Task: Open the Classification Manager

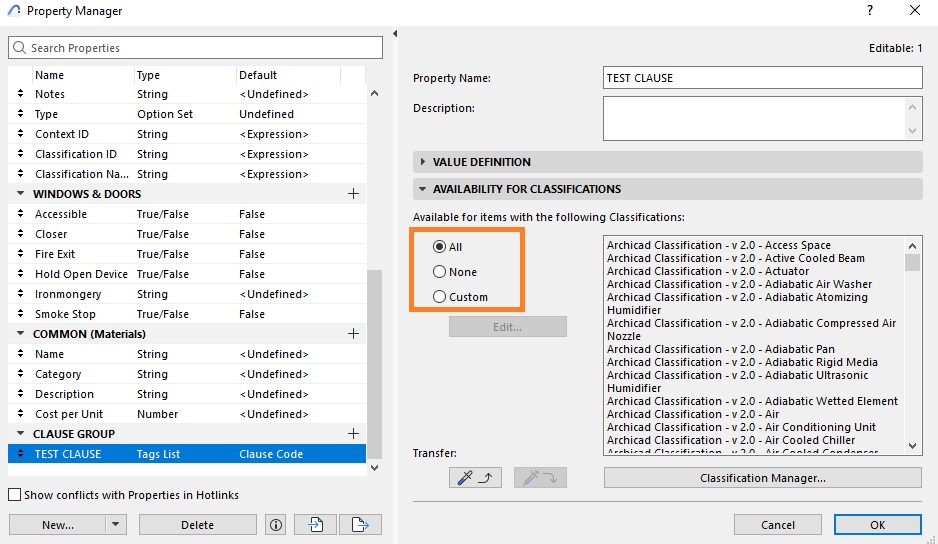Action: tap(763, 478)
